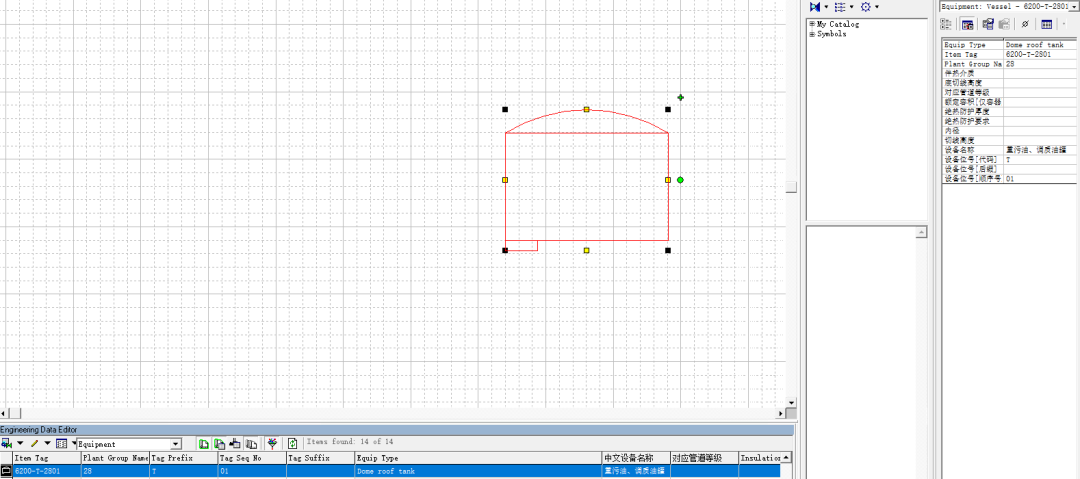Click the second green pages icon in Data Editor
The width and height of the screenshot is (1080, 479).
click(220, 443)
